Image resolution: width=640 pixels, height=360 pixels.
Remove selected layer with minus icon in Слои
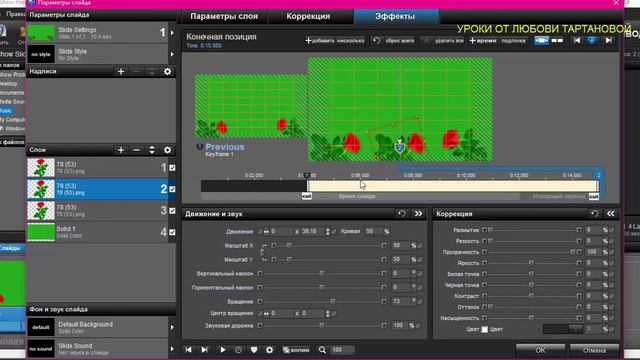(x=136, y=150)
